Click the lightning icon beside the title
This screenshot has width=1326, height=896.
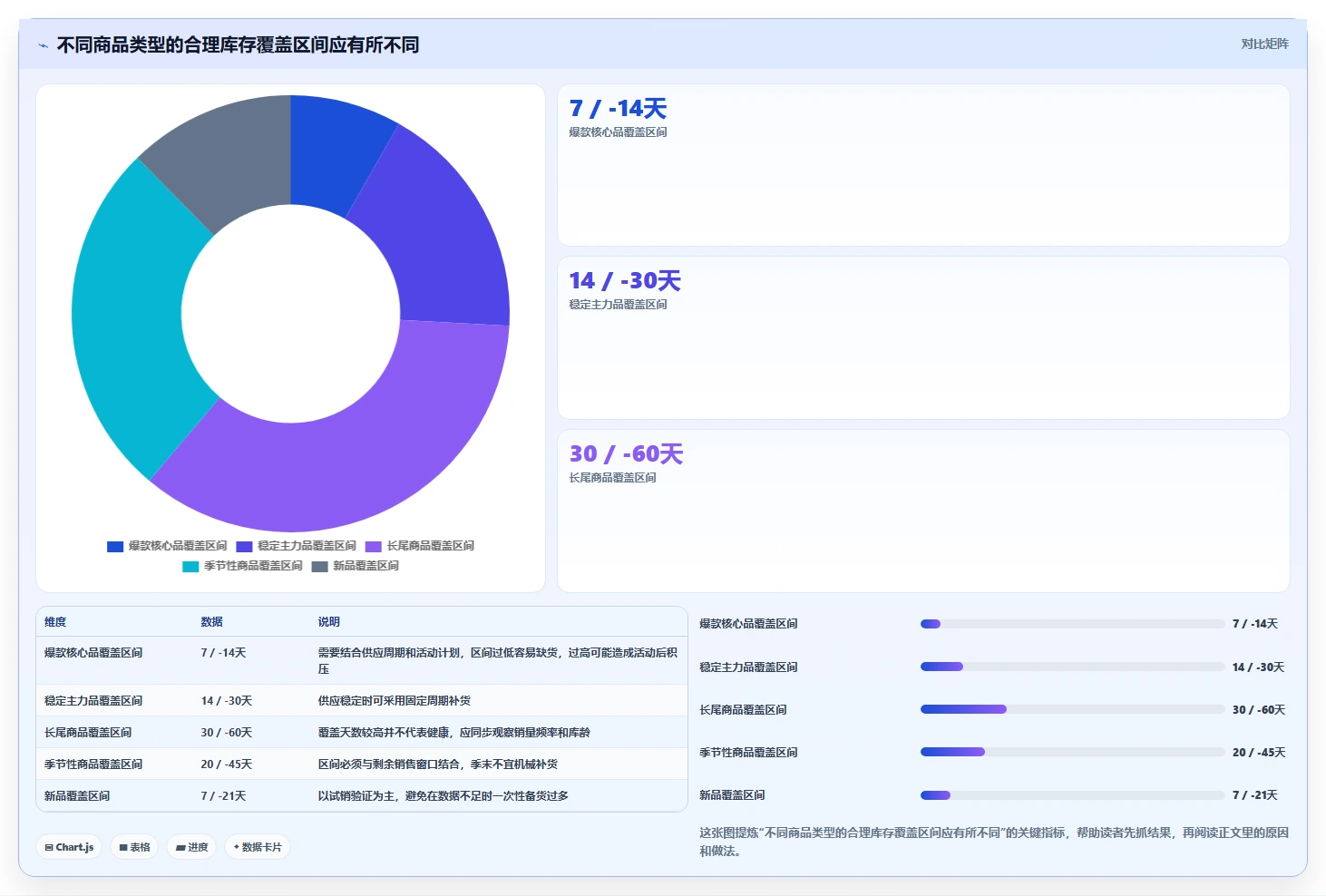43,45
